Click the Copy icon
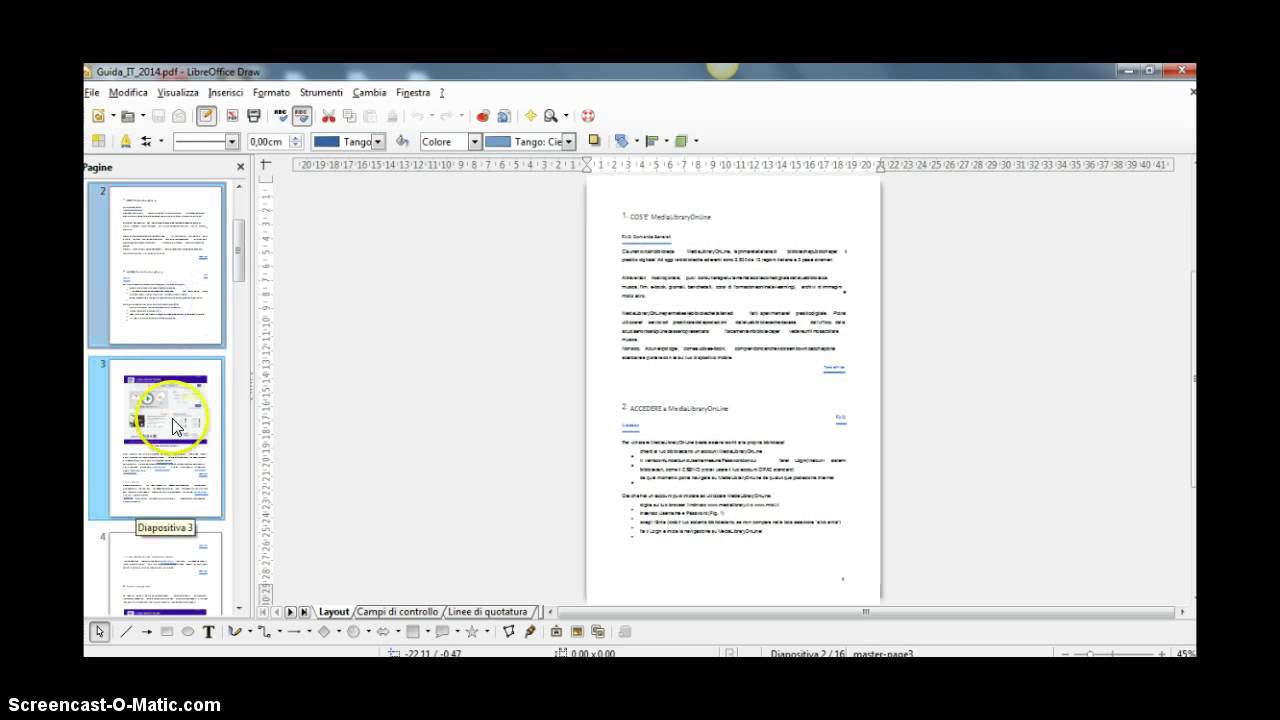This screenshot has width=1280, height=720. (x=349, y=116)
